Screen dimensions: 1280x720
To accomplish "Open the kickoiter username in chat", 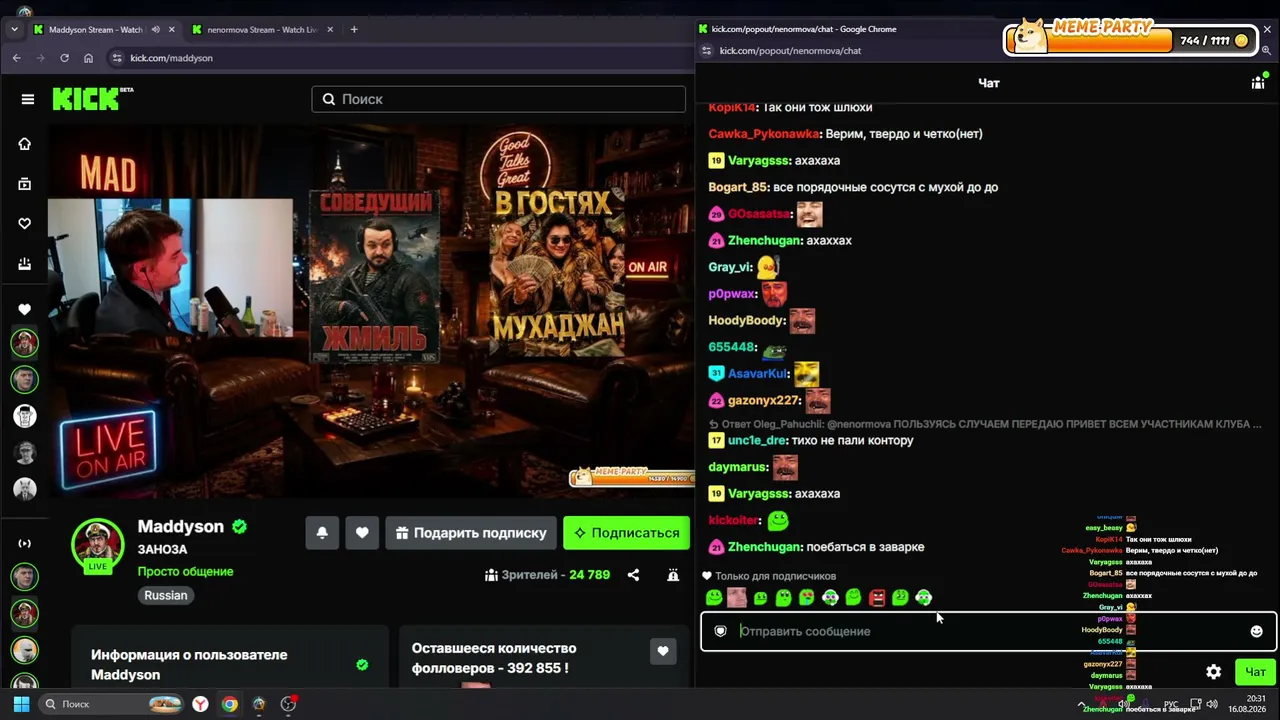I will (734, 520).
